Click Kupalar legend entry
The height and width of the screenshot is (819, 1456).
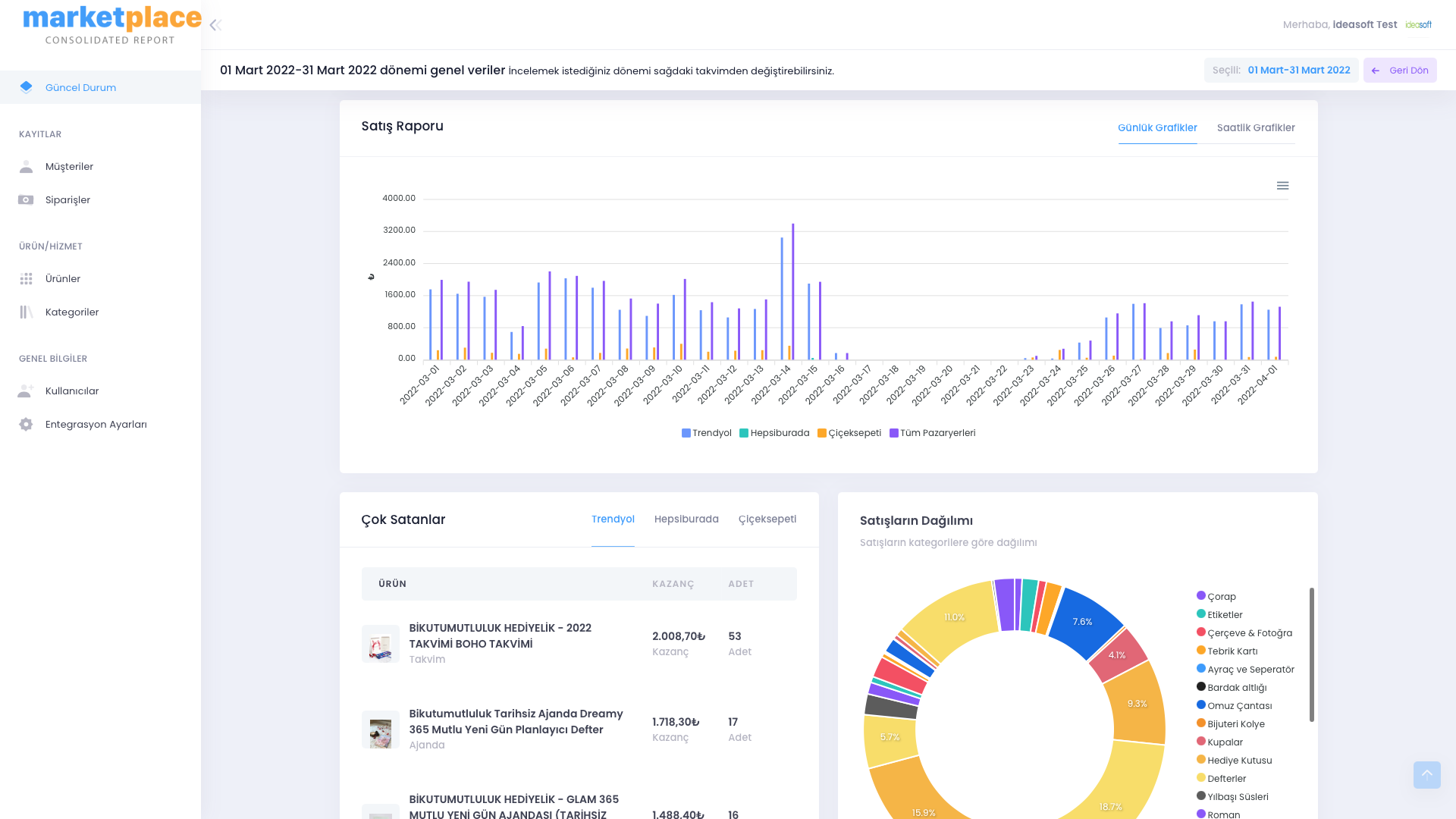pos(1219,742)
